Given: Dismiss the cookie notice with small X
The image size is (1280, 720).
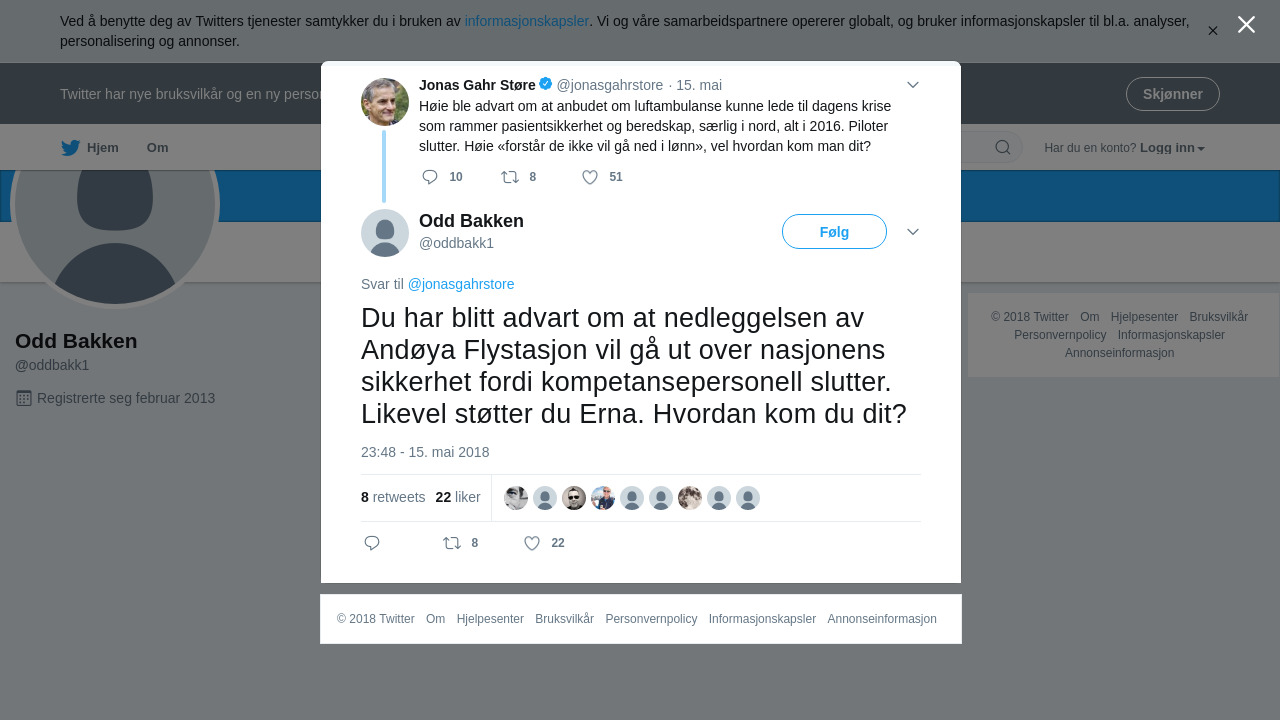Looking at the screenshot, I should (1213, 31).
